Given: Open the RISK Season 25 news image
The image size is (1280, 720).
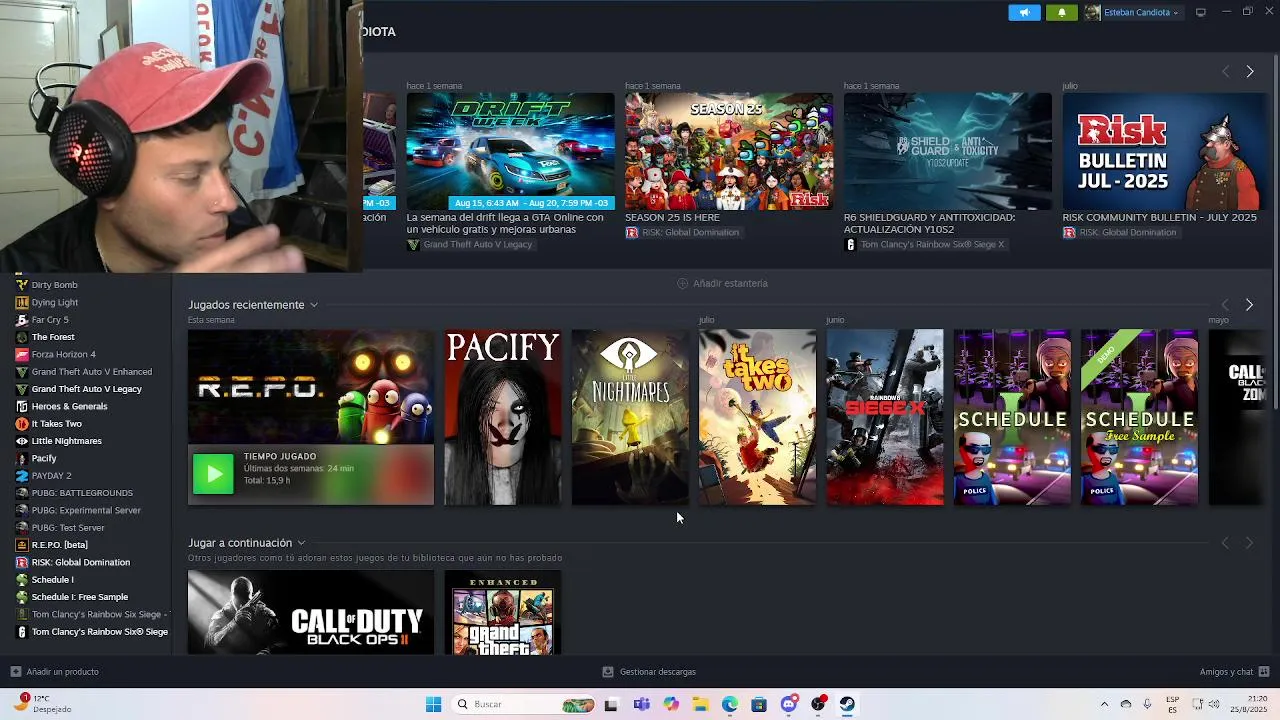Looking at the screenshot, I should (729, 151).
